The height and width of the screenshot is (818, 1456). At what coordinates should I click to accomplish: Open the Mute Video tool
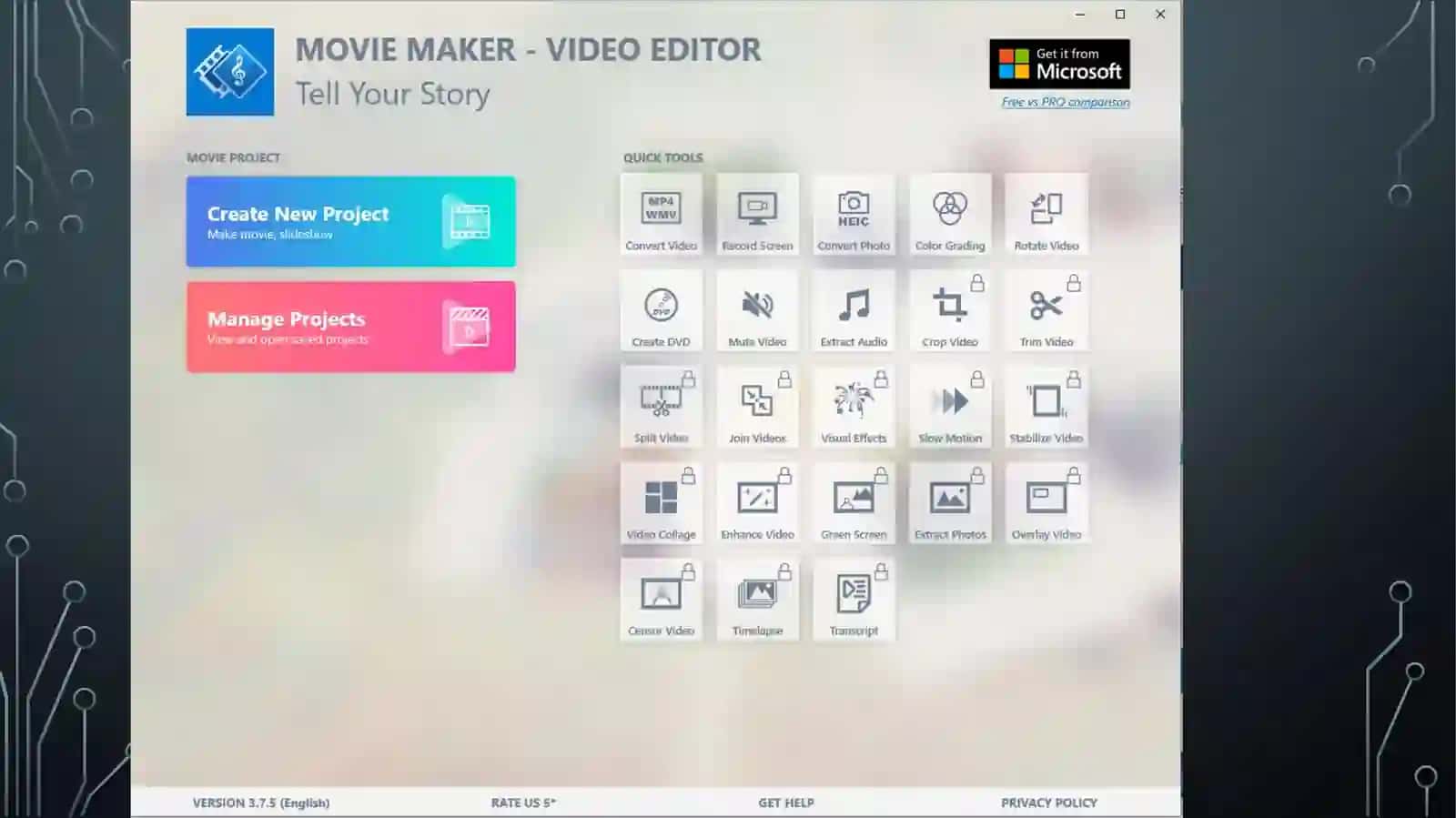tap(757, 311)
